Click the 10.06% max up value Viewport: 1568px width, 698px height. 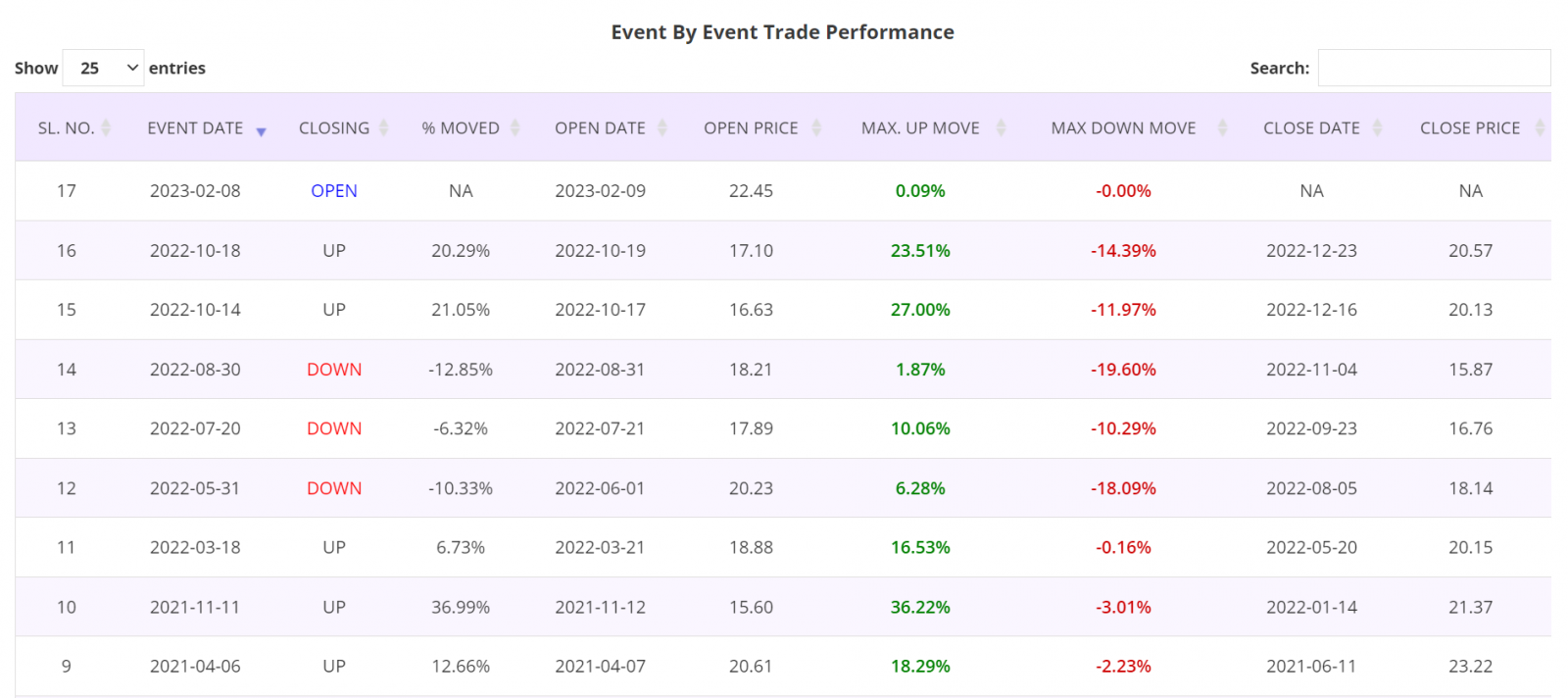click(x=920, y=428)
